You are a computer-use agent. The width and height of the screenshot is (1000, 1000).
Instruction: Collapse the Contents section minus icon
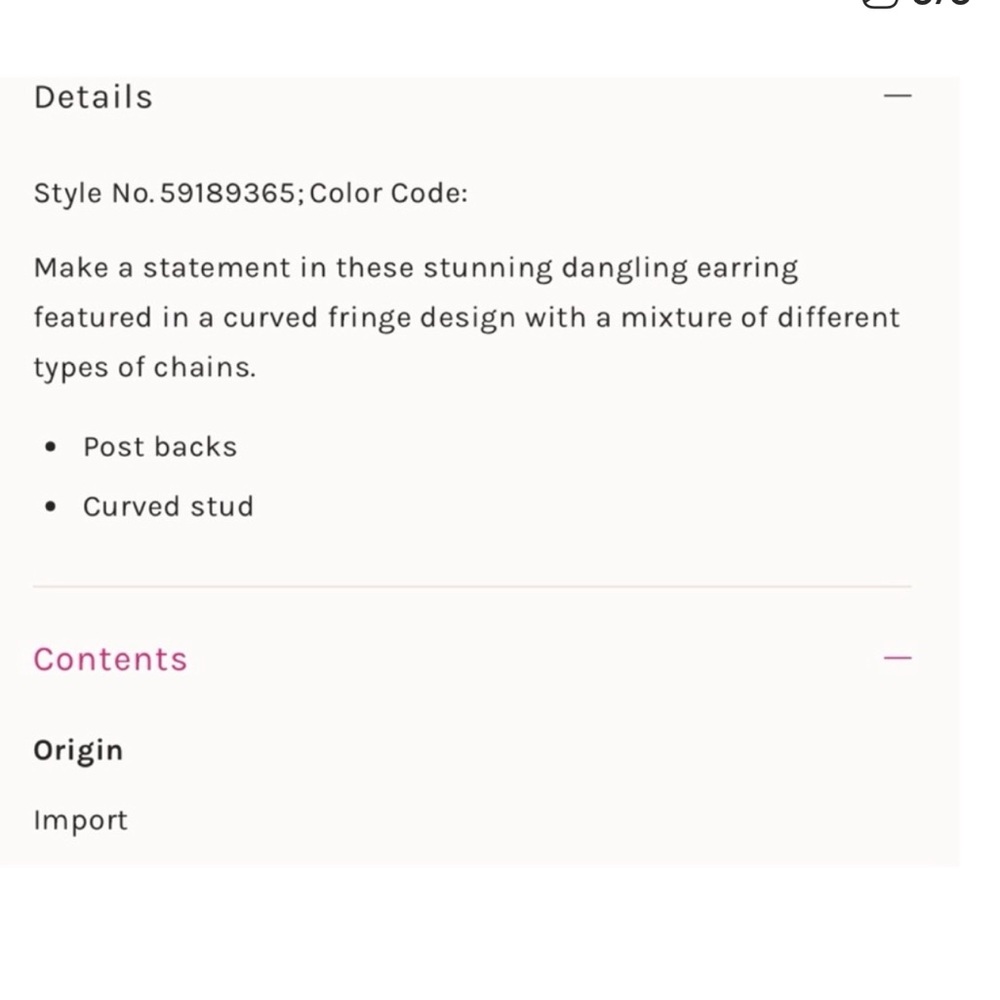(898, 658)
